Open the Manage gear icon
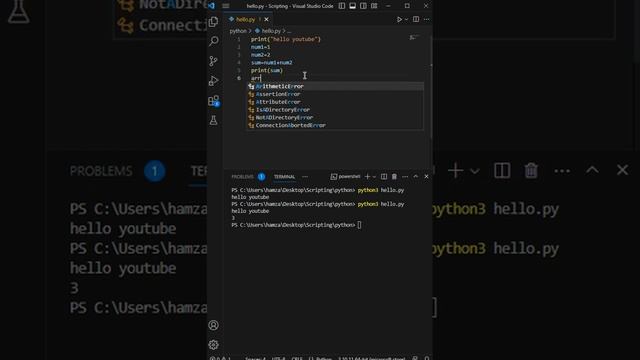 213,344
